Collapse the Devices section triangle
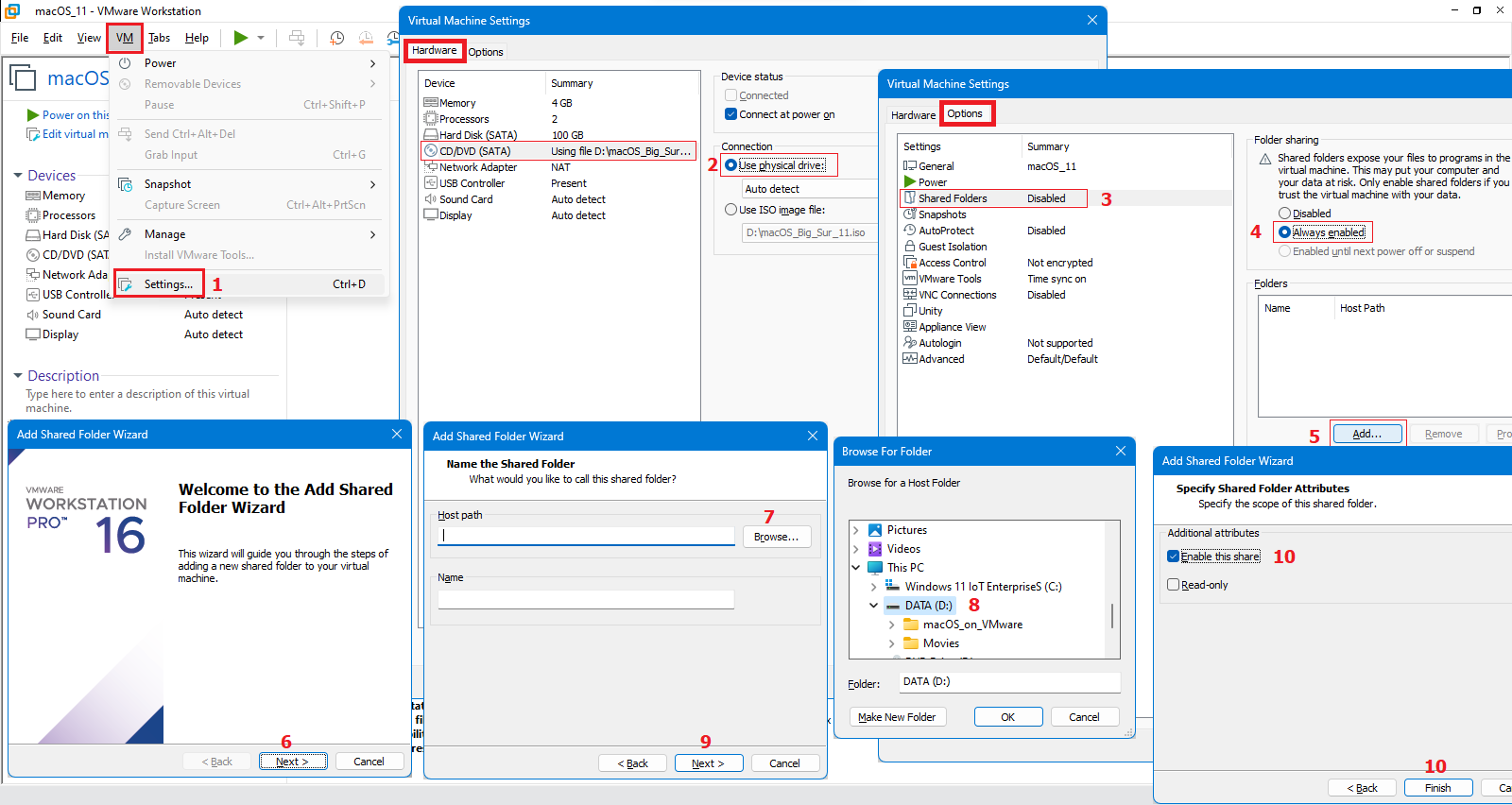 click(18, 176)
